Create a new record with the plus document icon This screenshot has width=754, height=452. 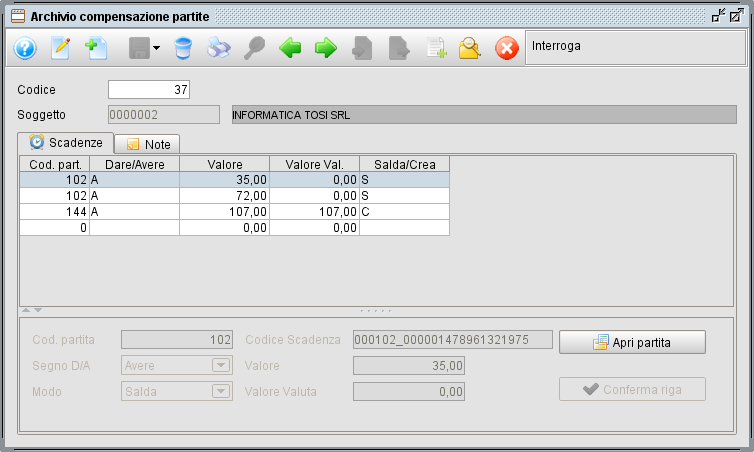coord(96,48)
